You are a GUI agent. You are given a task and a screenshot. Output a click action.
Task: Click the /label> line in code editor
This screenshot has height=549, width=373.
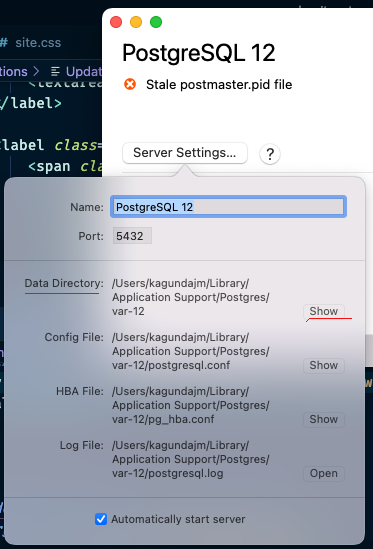click(x=31, y=103)
